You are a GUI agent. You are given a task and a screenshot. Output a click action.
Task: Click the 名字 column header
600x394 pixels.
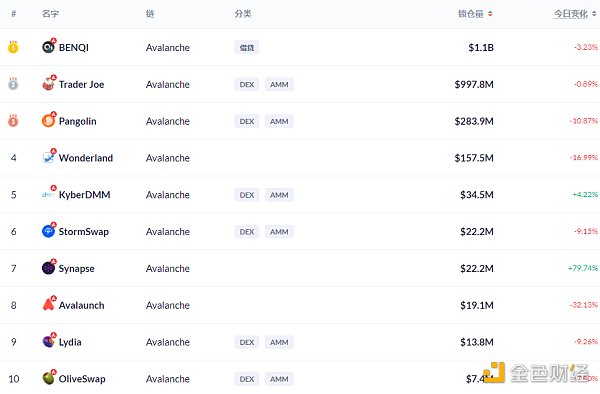tap(51, 14)
